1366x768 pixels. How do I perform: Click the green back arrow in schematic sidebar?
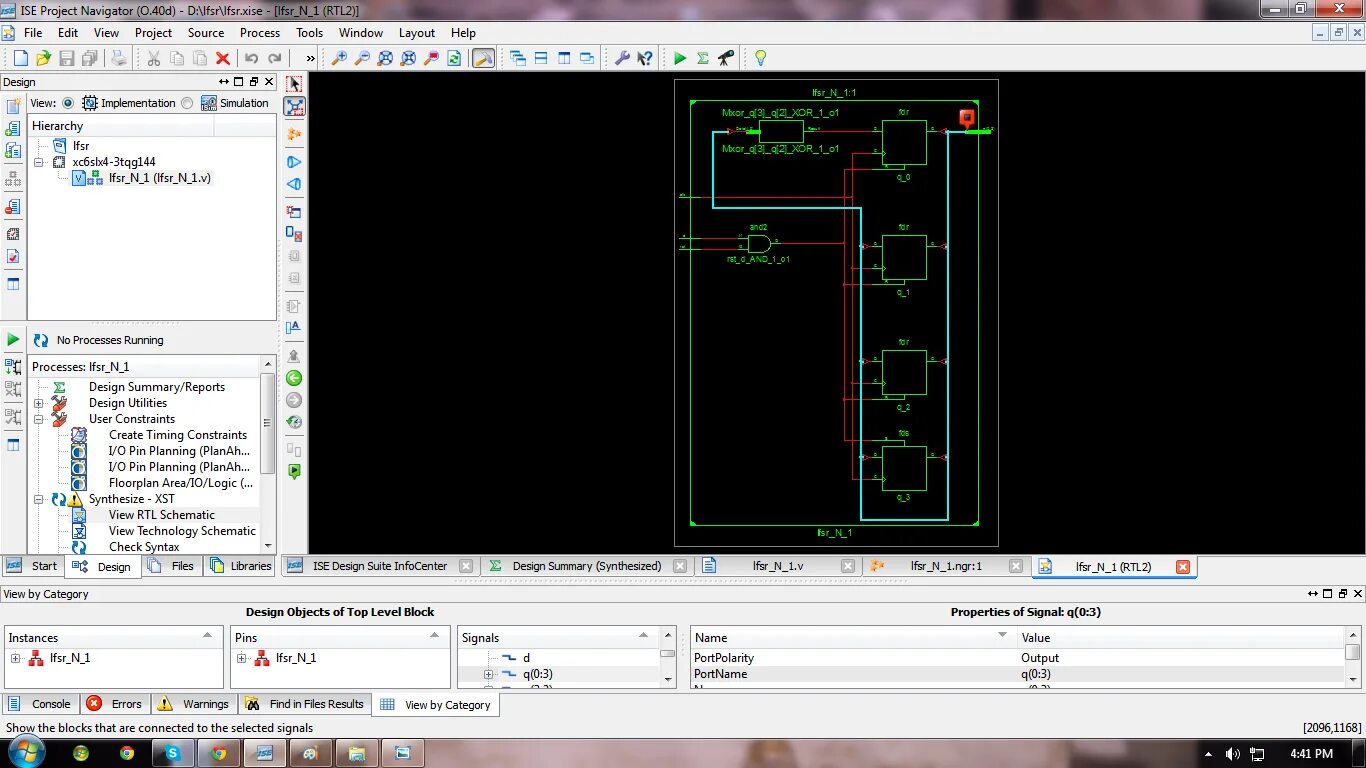pos(294,378)
